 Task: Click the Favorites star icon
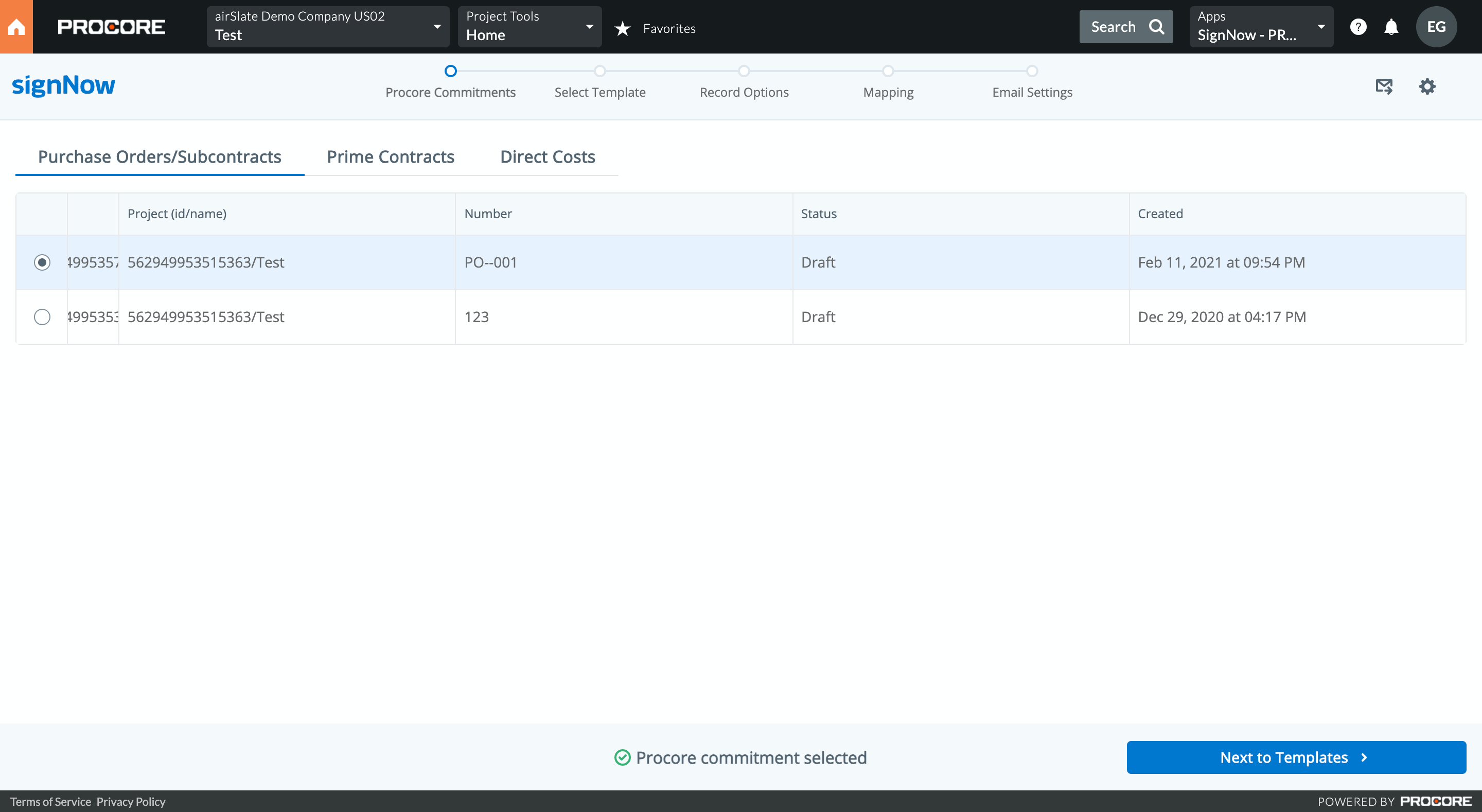click(x=623, y=28)
